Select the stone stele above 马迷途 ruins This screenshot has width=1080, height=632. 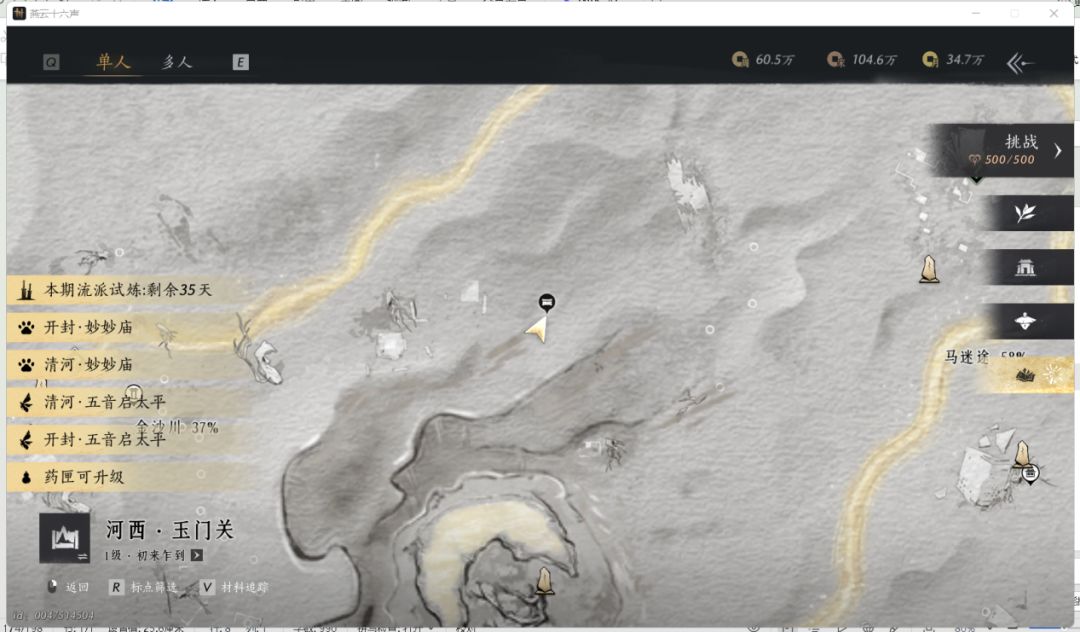click(x=1022, y=453)
